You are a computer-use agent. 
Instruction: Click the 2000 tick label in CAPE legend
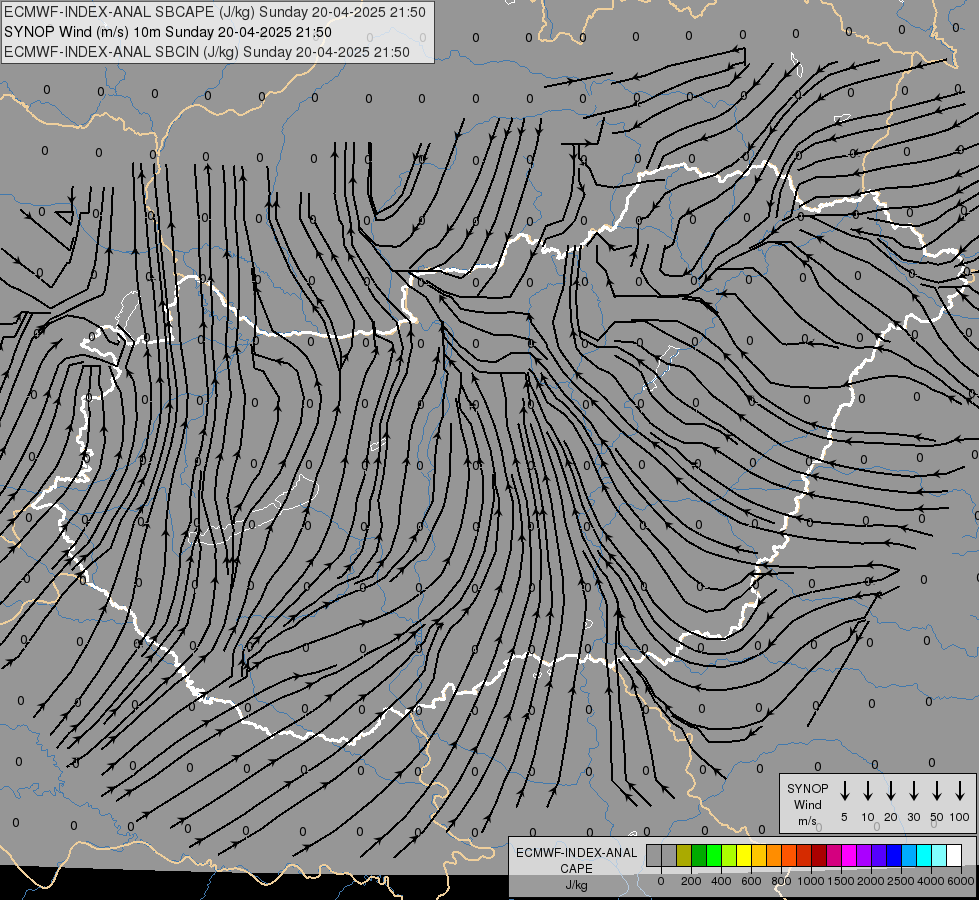click(x=871, y=881)
